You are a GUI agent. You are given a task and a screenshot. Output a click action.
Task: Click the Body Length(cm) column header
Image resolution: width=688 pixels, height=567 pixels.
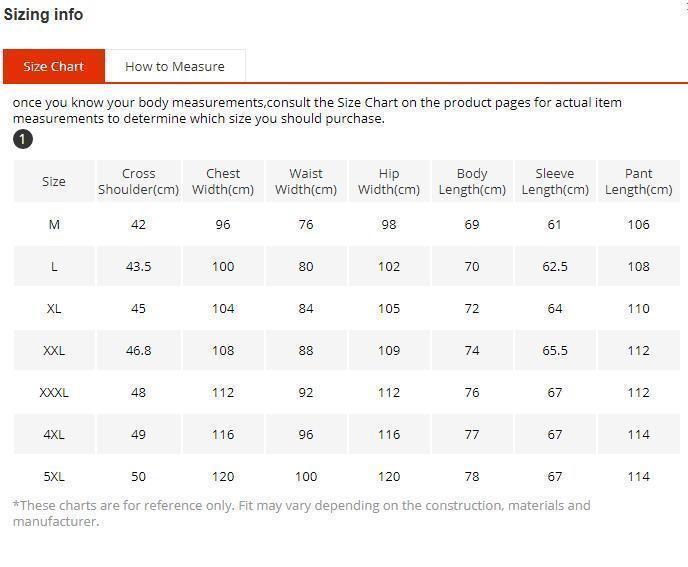pos(472,181)
